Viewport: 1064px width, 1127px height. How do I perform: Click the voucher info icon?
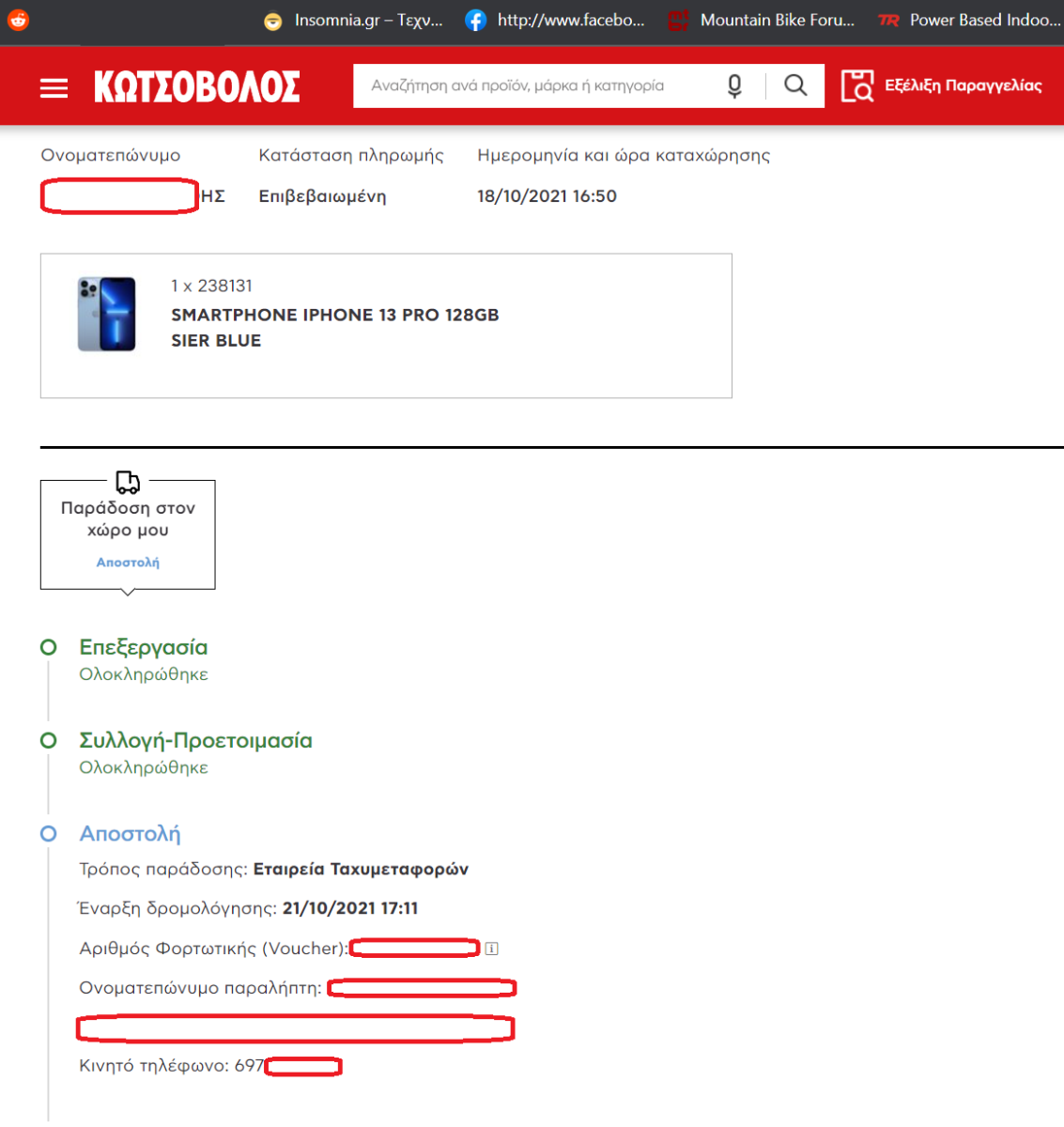(491, 949)
